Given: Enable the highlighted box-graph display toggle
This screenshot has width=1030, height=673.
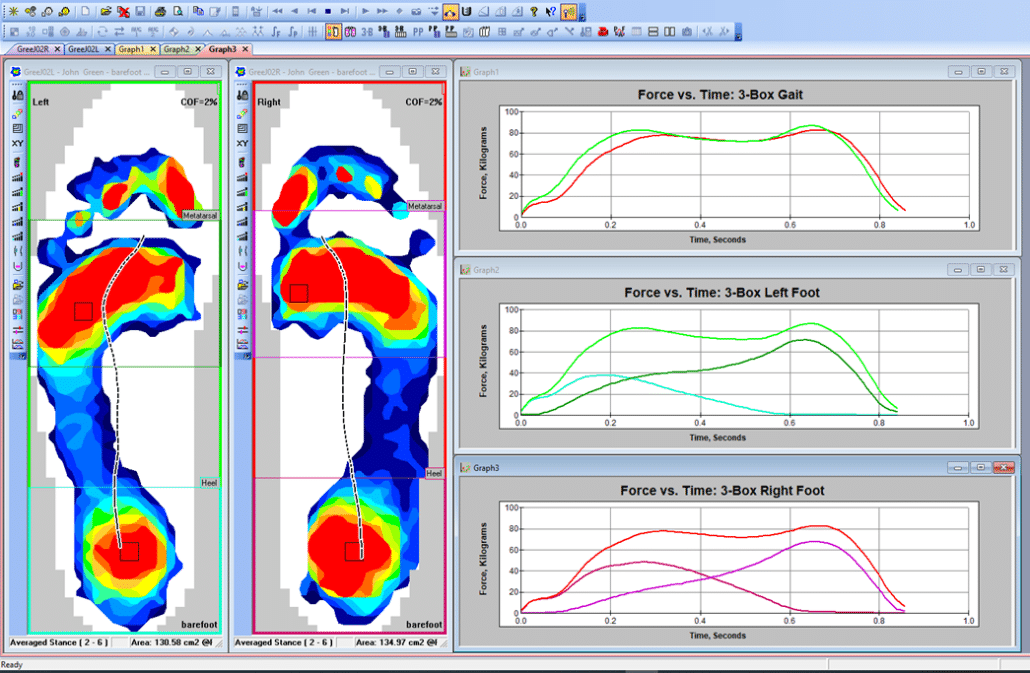Looking at the screenshot, I should 333,31.
